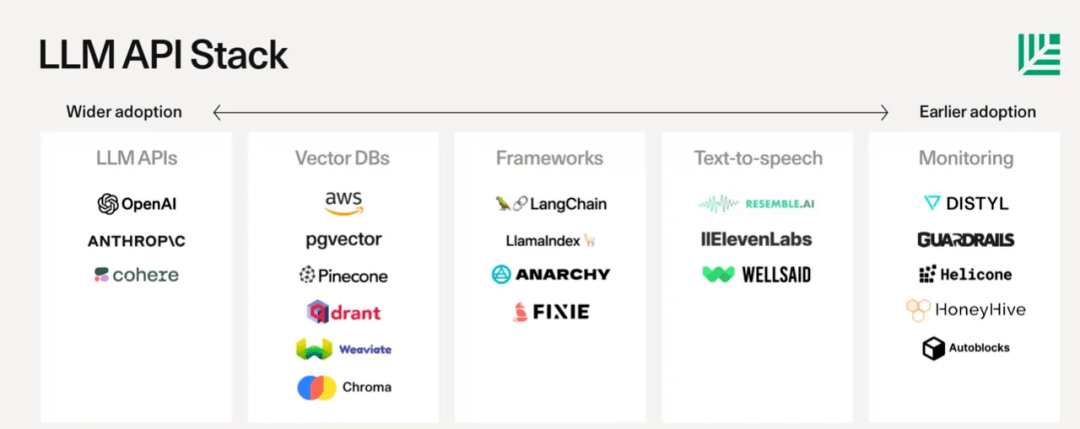Click the LangChain logo
The width and height of the screenshot is (1080, 429).
550,204
